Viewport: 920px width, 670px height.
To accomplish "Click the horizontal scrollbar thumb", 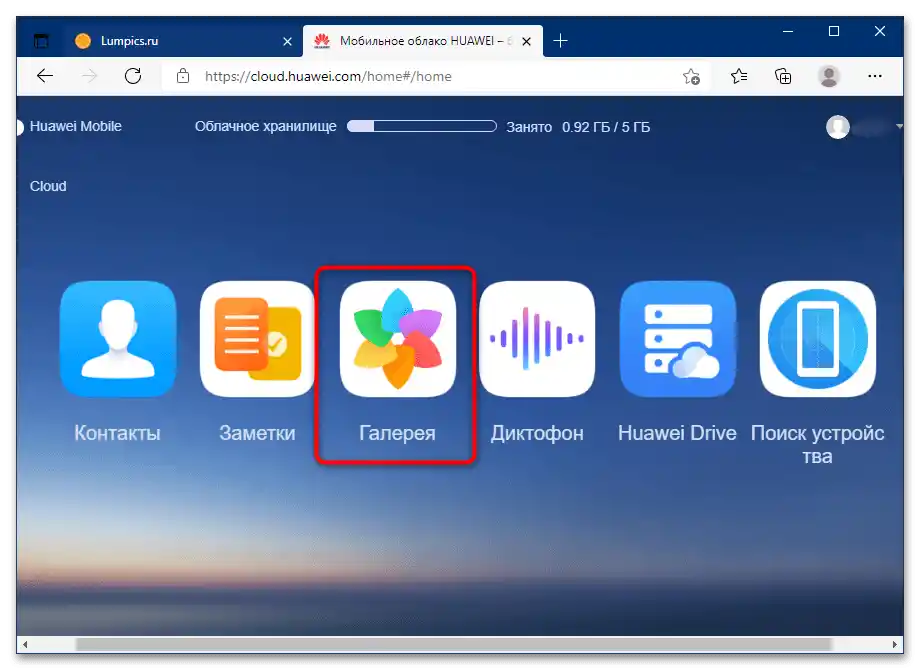I will [454, 644].
